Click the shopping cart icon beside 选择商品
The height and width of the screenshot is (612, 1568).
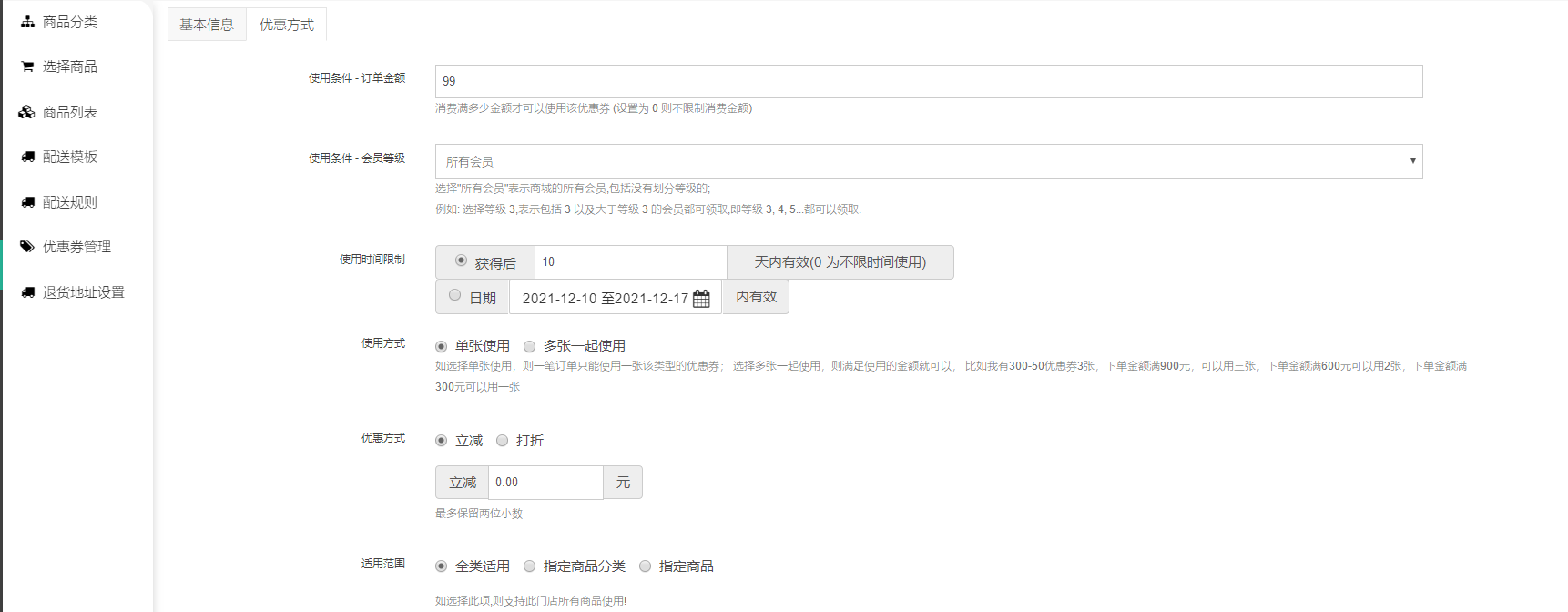pos(27,66)
